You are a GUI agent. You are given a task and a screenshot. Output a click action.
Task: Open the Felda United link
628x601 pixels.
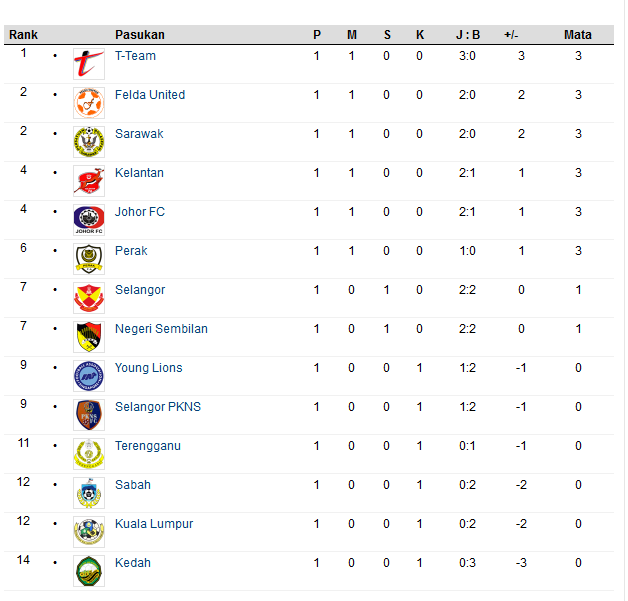(x=150, y=95)
